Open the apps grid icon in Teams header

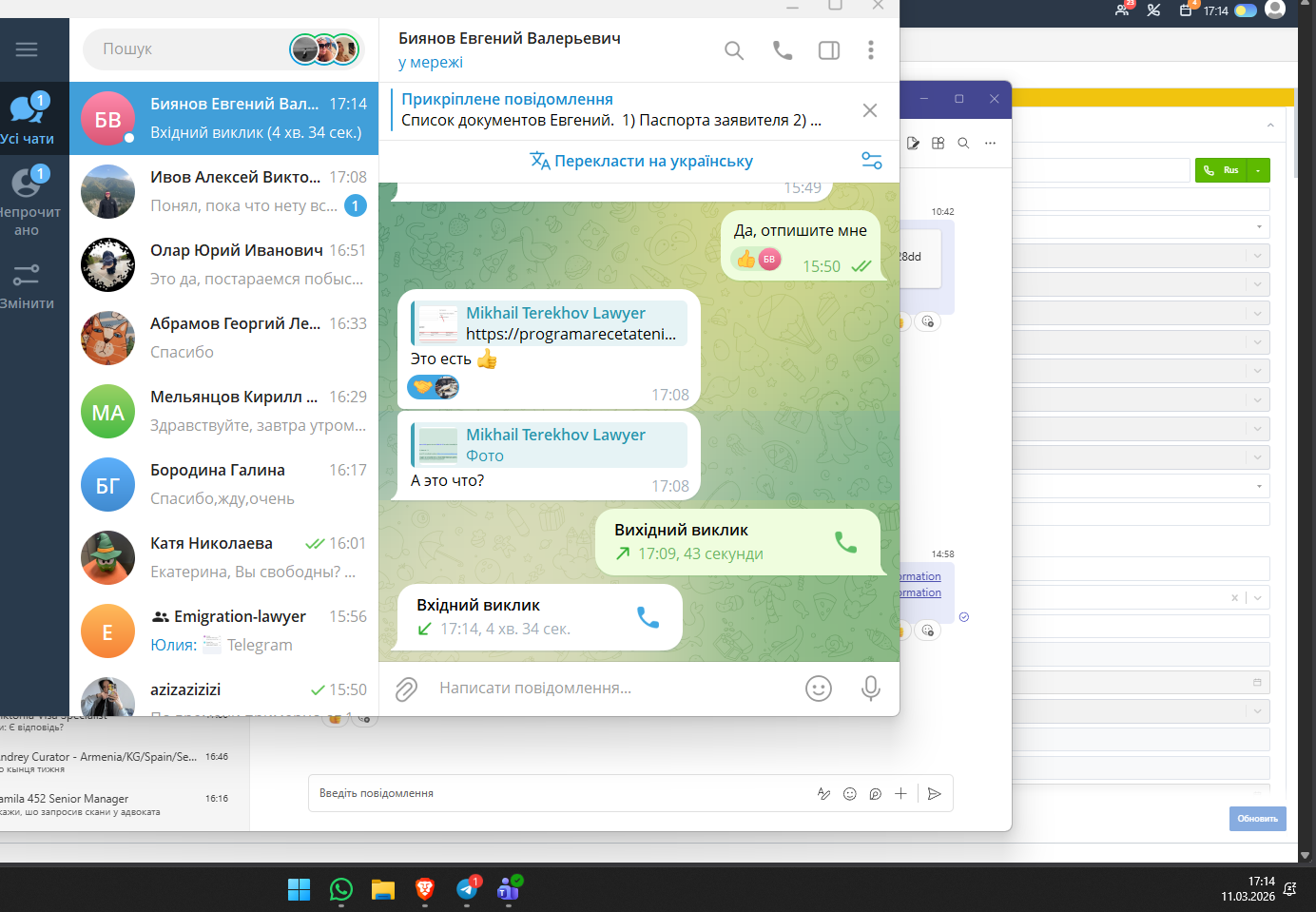coord(939,143)
